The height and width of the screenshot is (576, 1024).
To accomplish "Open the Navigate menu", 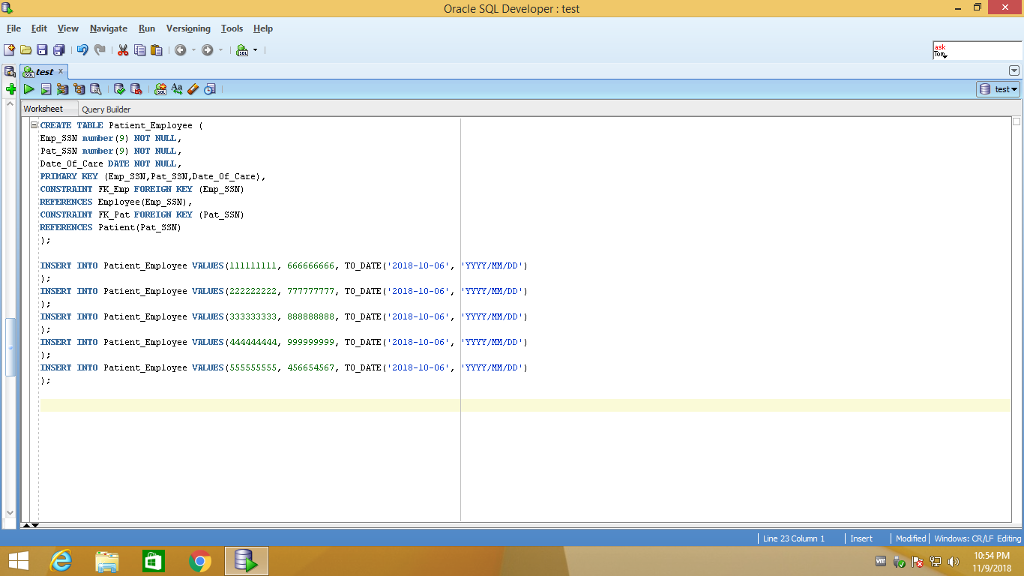I will click(x=108, y=29).
